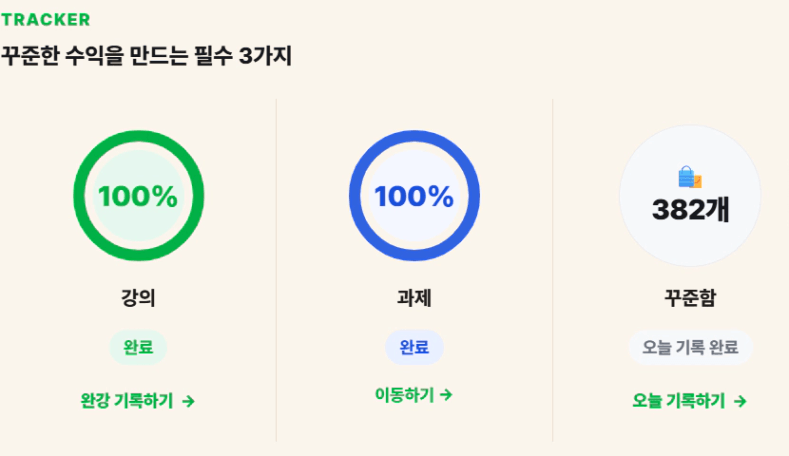Select the 꾸준함 label
This screenshot has height=456, width=789.
click(690, 298)
